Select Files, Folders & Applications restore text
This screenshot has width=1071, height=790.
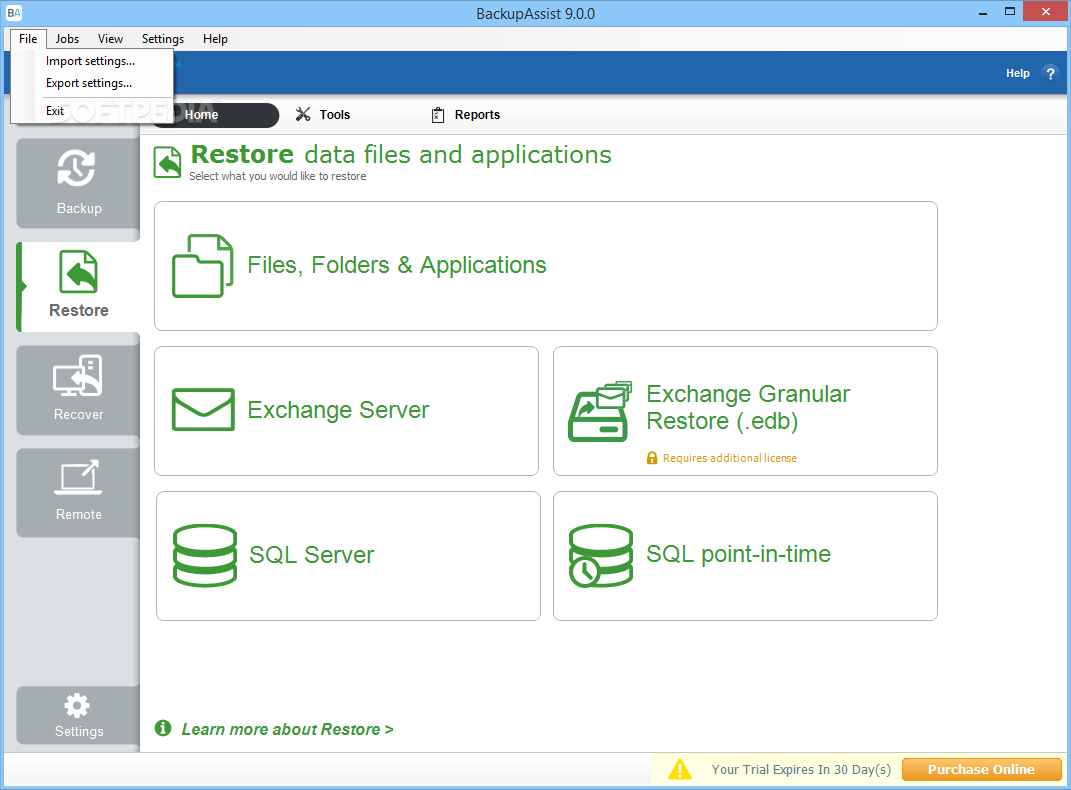click(397, 265)
